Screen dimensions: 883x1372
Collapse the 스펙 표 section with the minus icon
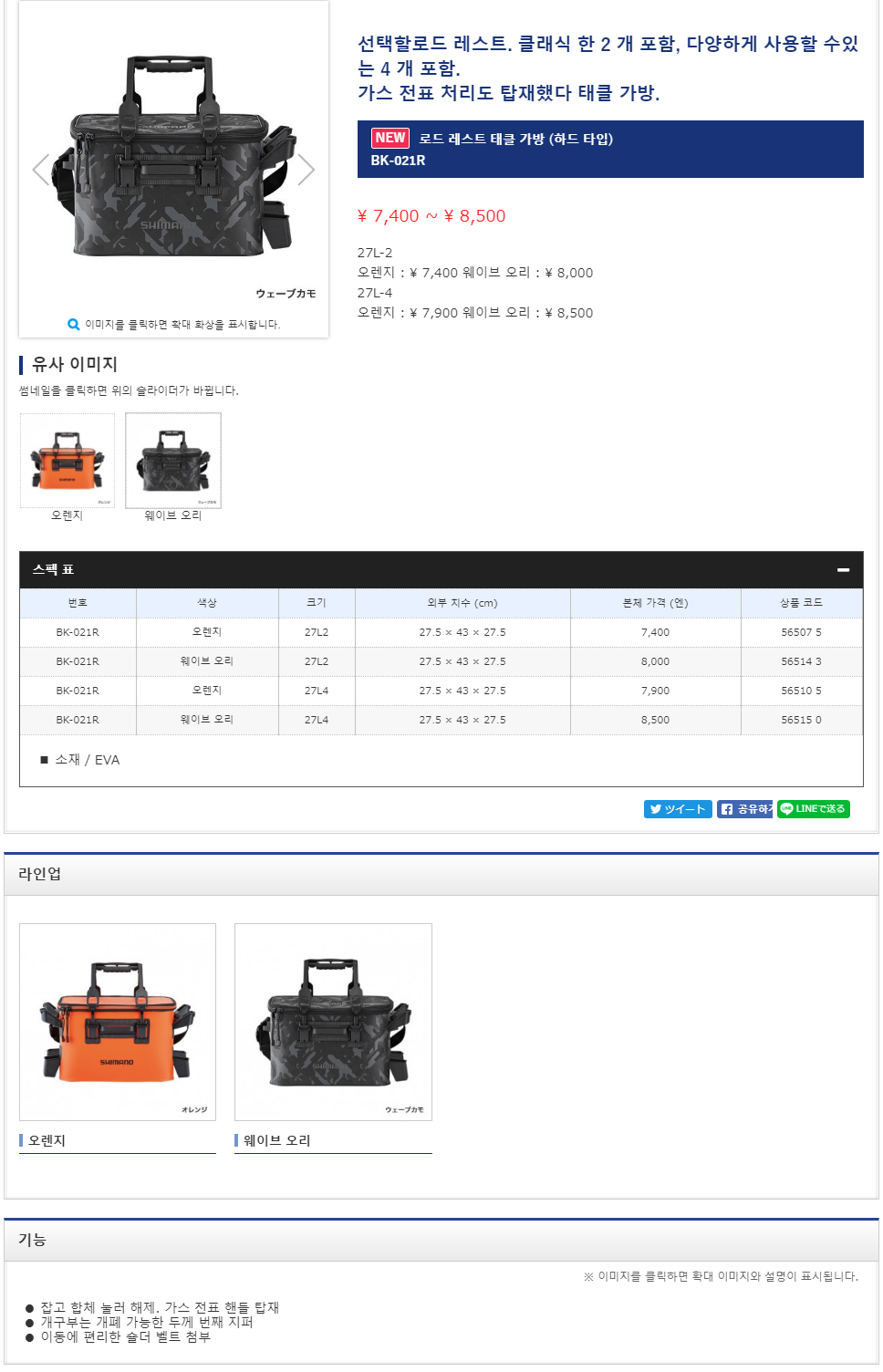click(x=843, y=569)
